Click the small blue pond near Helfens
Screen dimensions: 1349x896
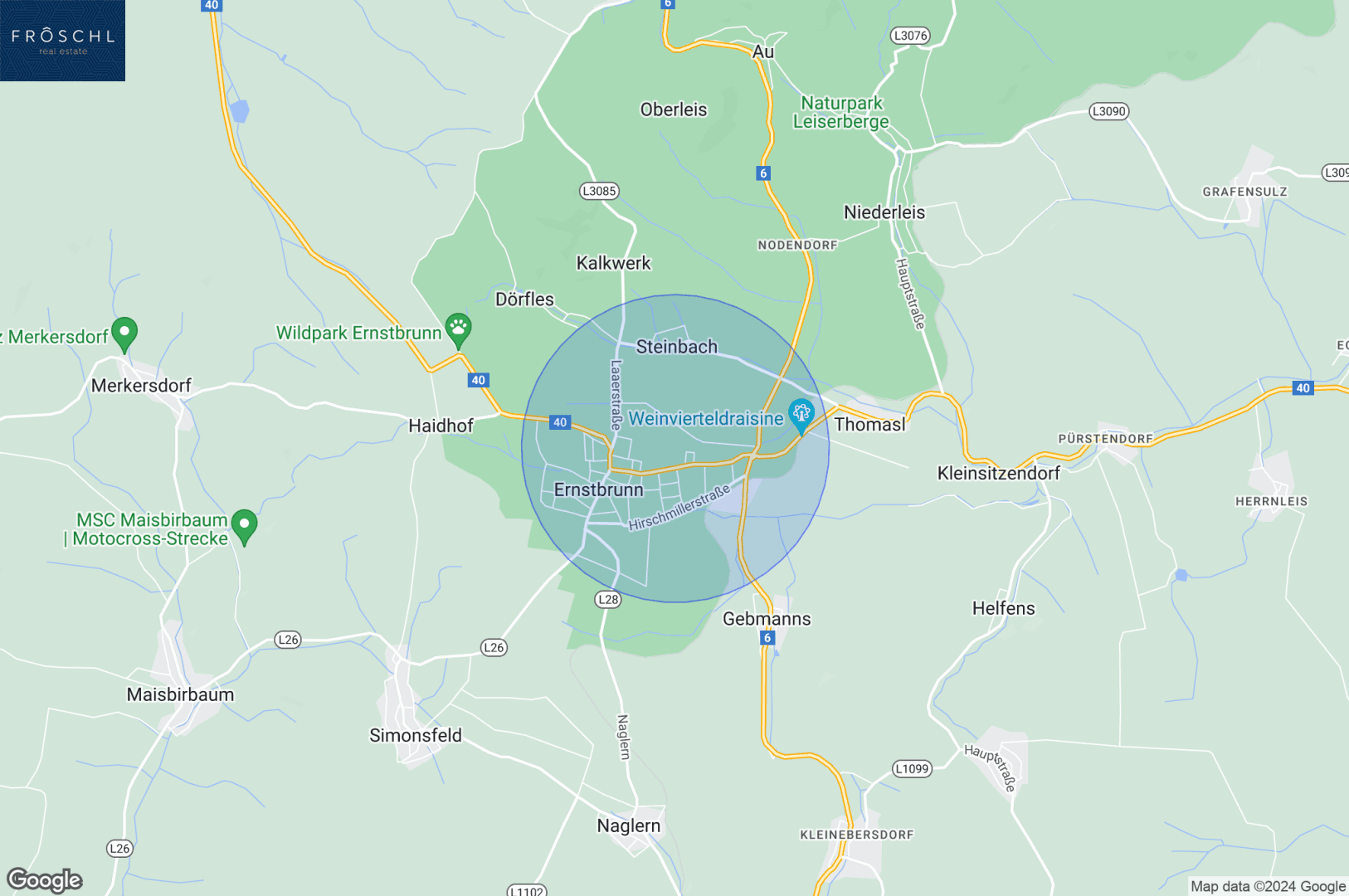click(x=1181, y=574)
